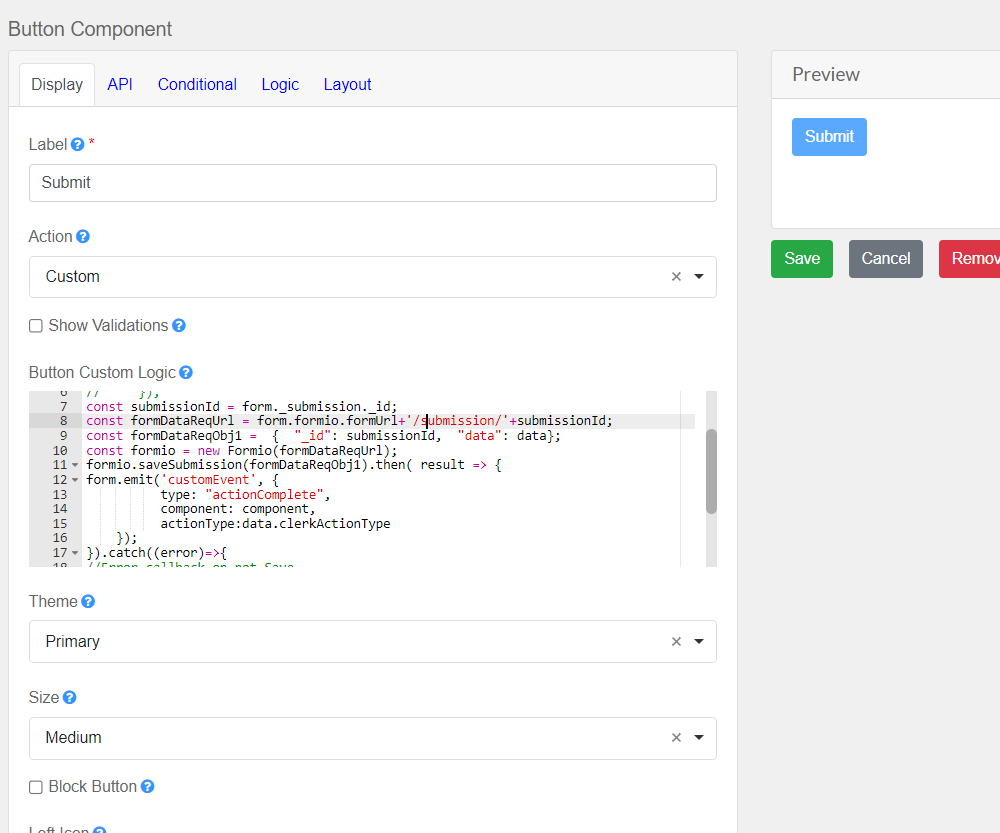Clear the Primary theme selection
This screenshot has height=833, width=1000.
[x=676, y=642]
